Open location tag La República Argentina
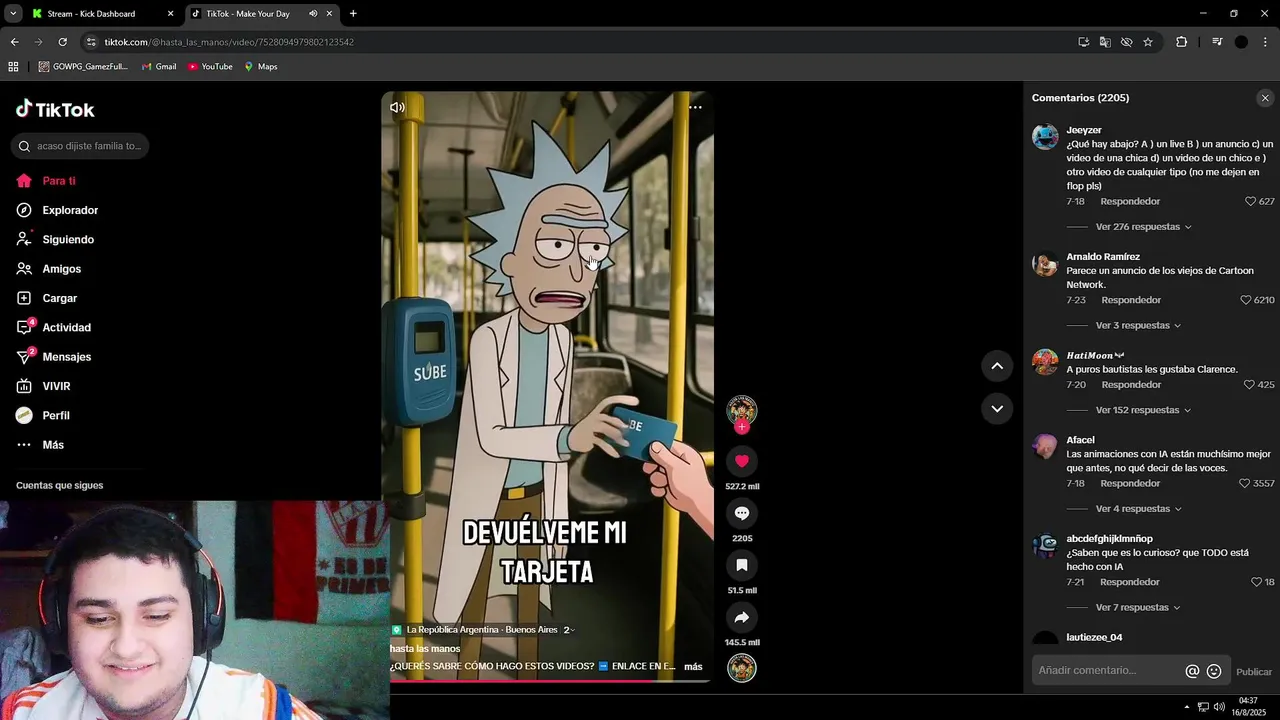The height and width of the screenshot is (720, 1280). coord(482,630)
